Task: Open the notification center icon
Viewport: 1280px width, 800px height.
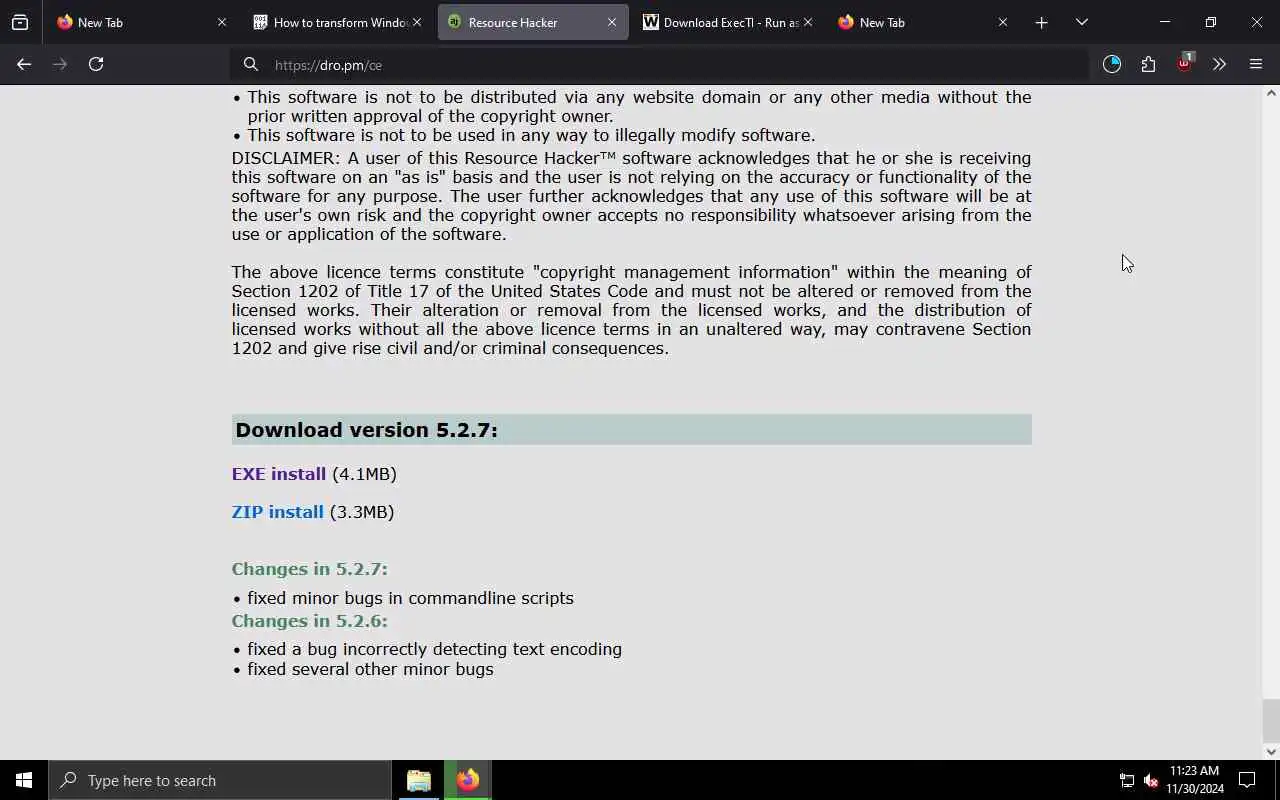Action: pyautogui.click(x=1247, y=780)
